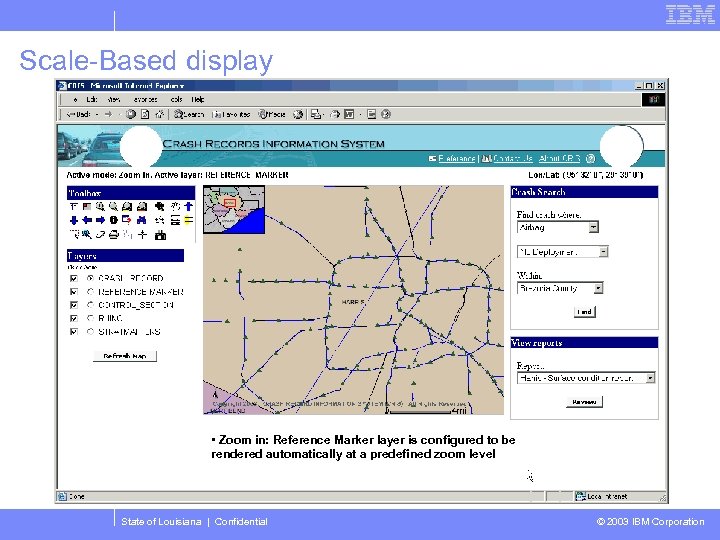
Task: Click the browser History icon
Action: click(x=298, y=114)
